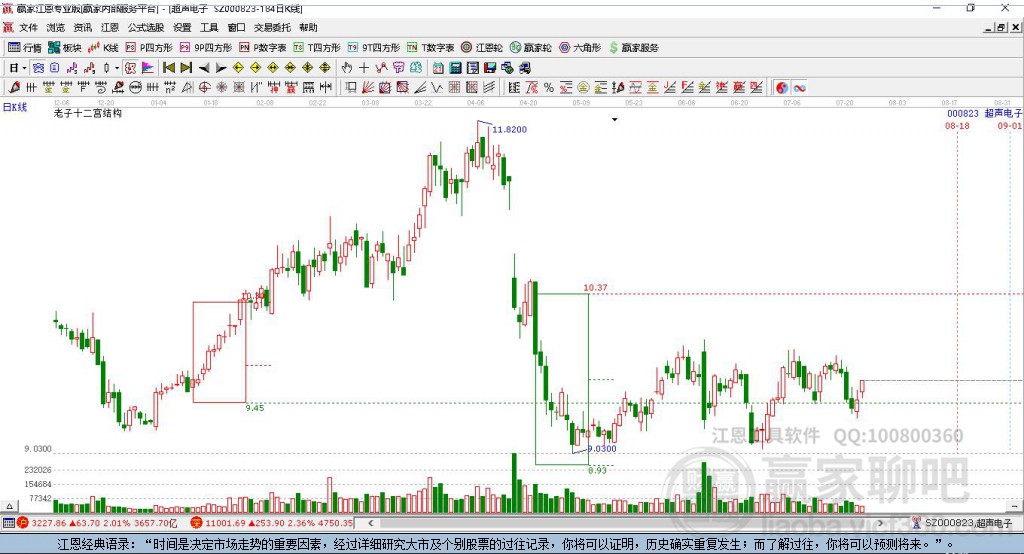Open the T四方形 tool
The width and height of the screenshot is (1024, 554).
tap(317, 48)
